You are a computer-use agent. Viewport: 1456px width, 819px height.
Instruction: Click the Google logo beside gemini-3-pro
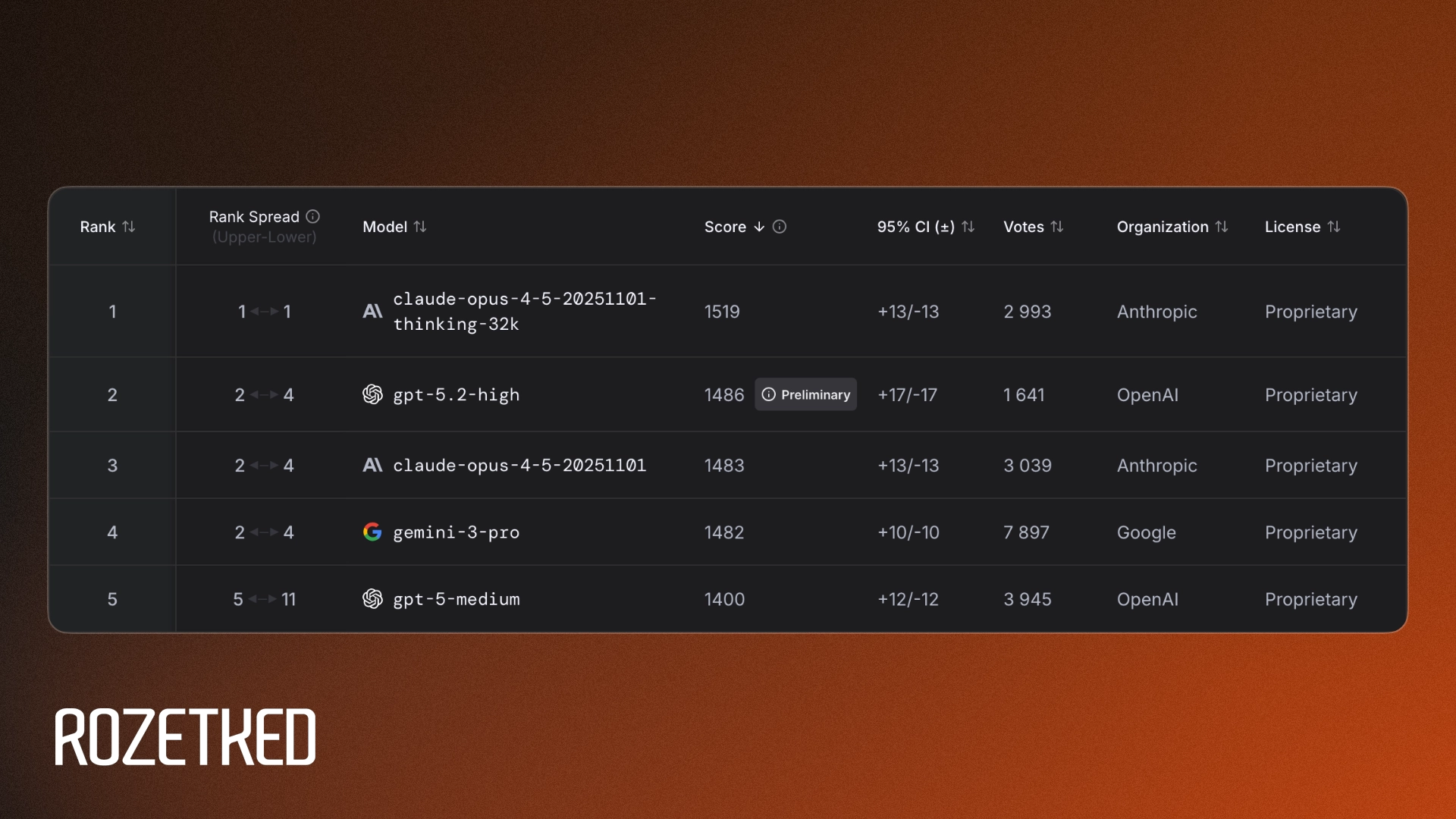pyautogui.click(x=372, y=532)
